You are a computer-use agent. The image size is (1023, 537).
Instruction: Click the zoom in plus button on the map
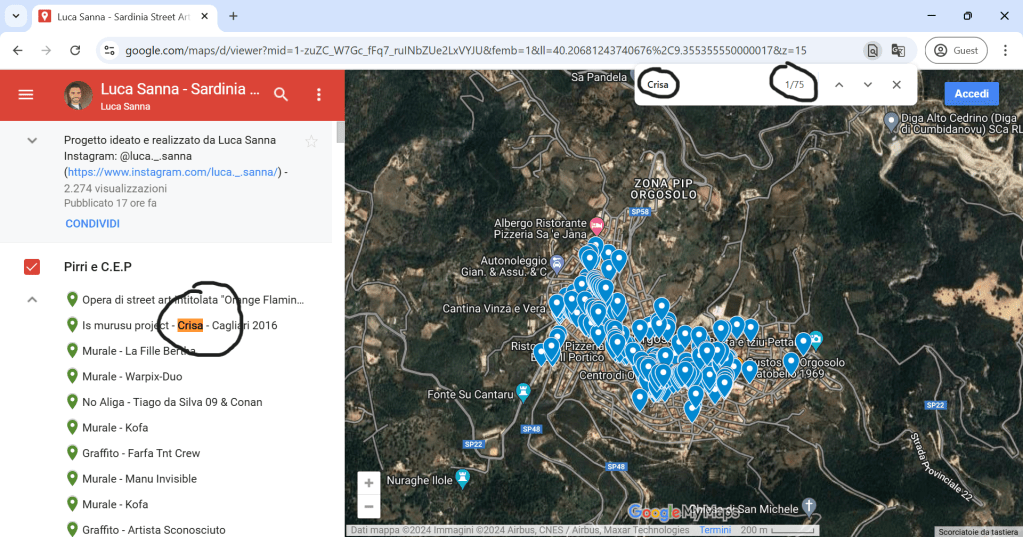coord(369,483)
